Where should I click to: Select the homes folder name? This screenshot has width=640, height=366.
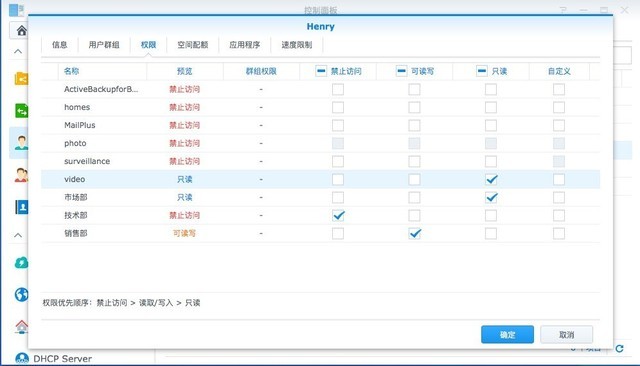coord(77,107)
